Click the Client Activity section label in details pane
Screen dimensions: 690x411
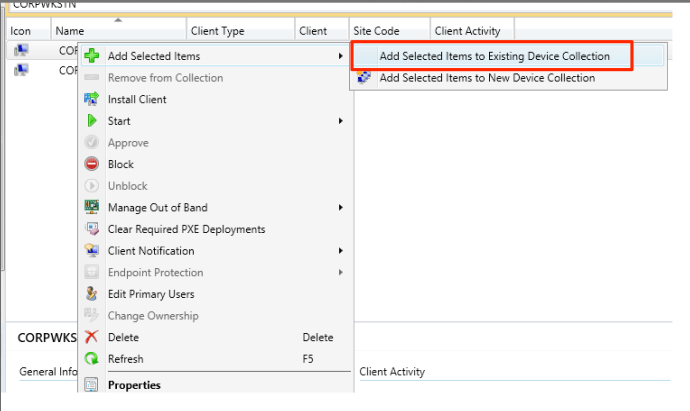(392, 371)
